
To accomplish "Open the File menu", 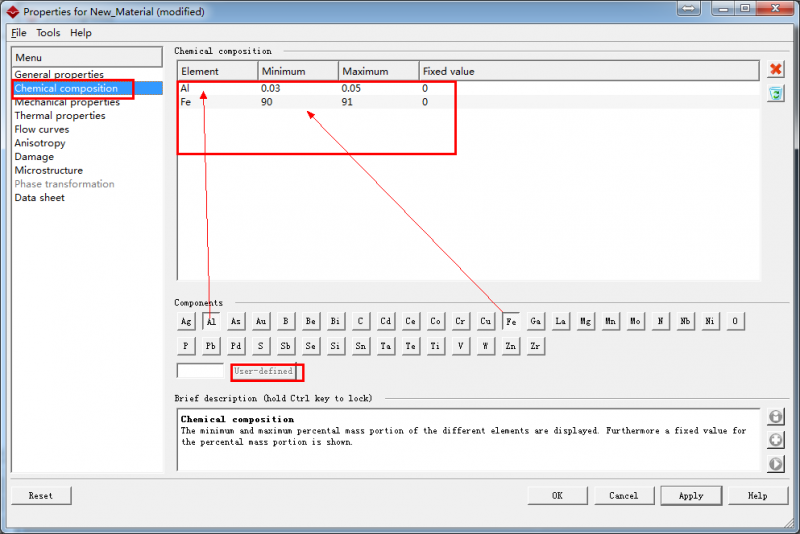I will [x=19, y=33].
